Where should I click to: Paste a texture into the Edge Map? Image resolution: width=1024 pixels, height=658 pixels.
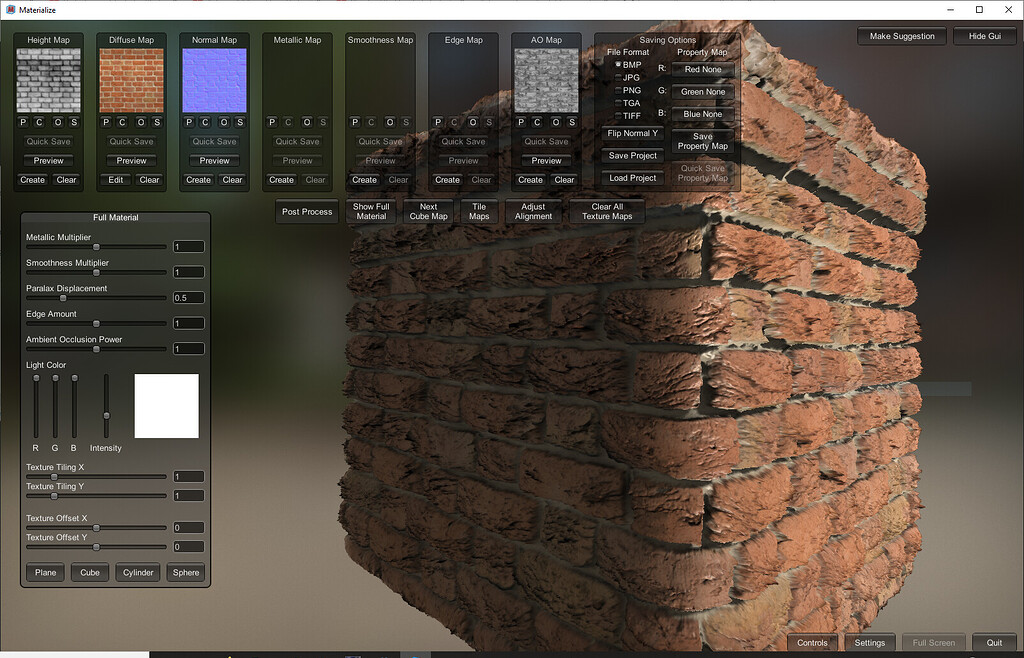tap(437, 122)
